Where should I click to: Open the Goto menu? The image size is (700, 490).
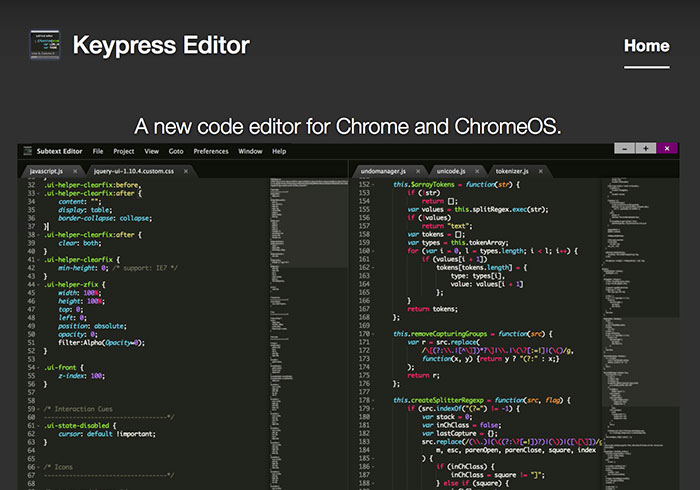point(176,151)
